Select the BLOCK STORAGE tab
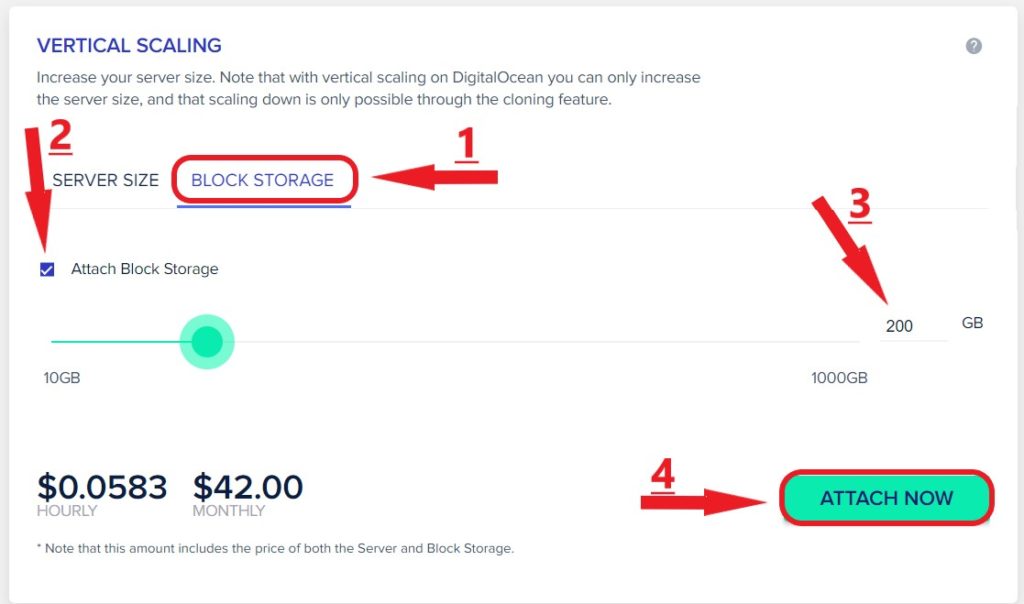 click(263, 180)
